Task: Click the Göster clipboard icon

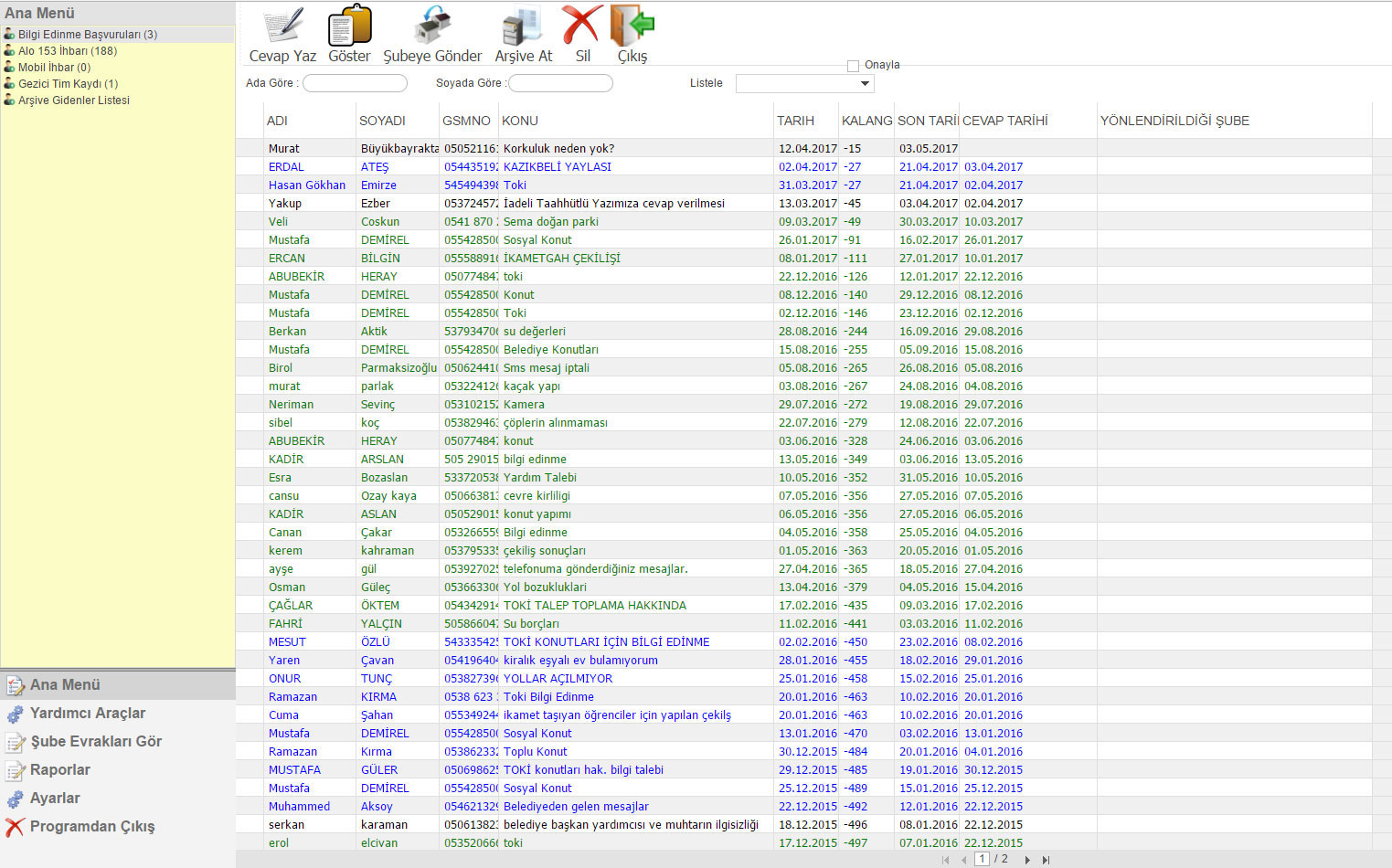Action: click(x=350, y=26)
